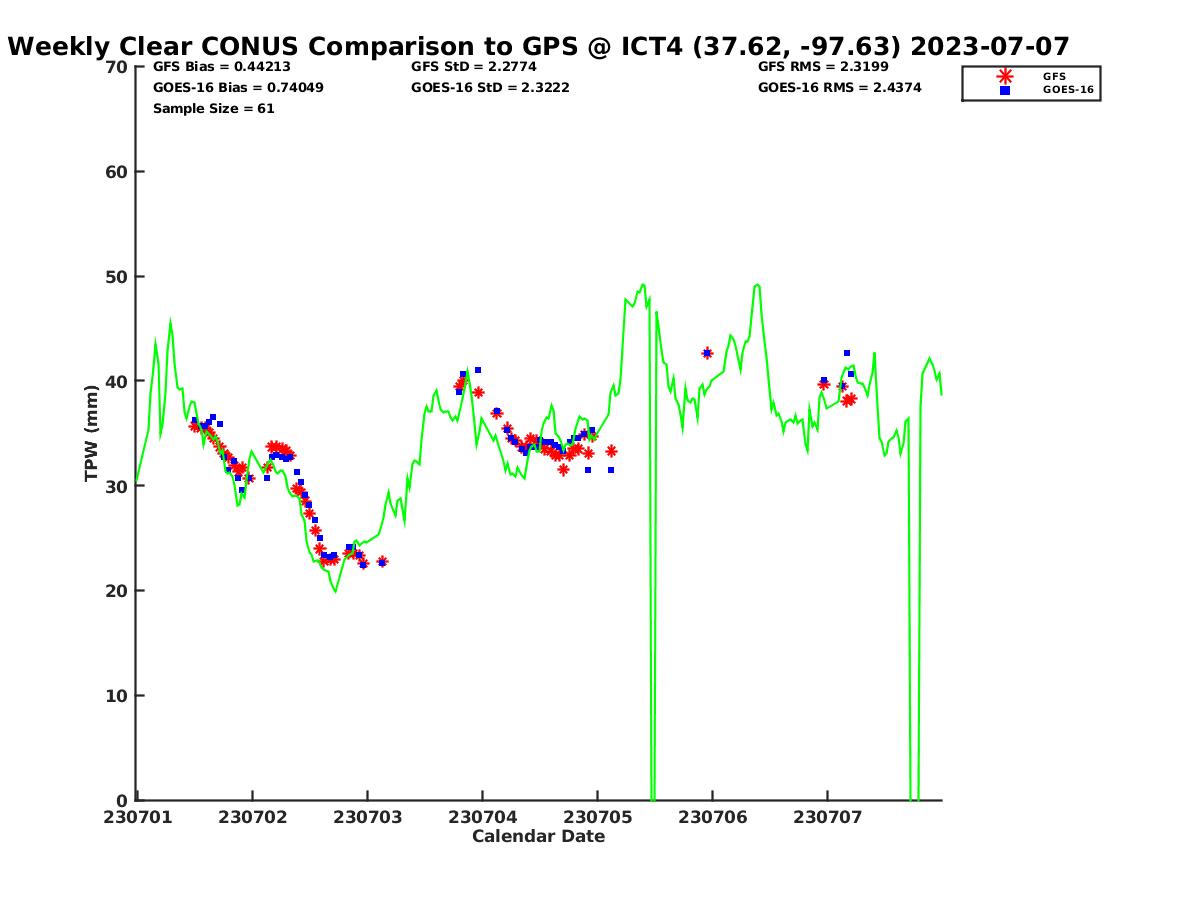Viewport: 1200px width, 900px height.
Task: Click the Sample Size = 61 text
Action: tap(213, 109)
